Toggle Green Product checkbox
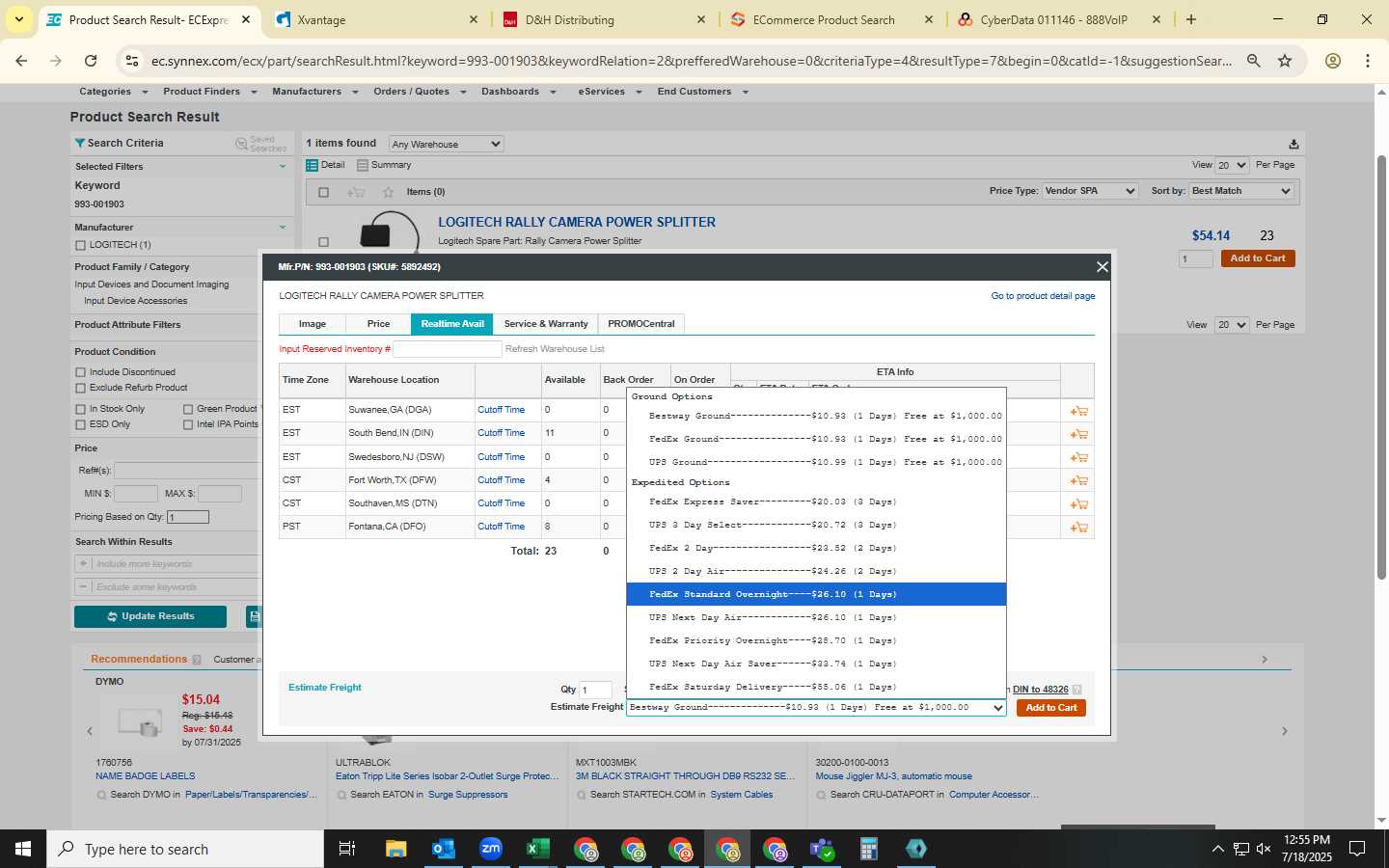Viewport: 1389px width, 868px height. pyautogui.click(x=188, y=409)
